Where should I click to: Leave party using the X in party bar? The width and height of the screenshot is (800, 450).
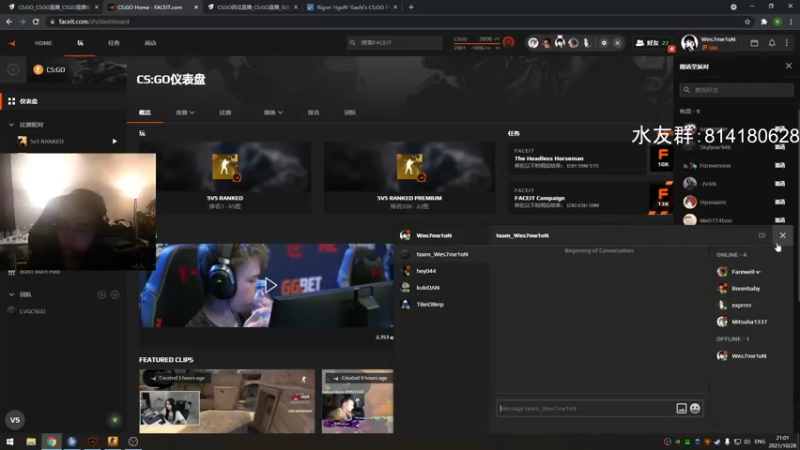(617, 43)
